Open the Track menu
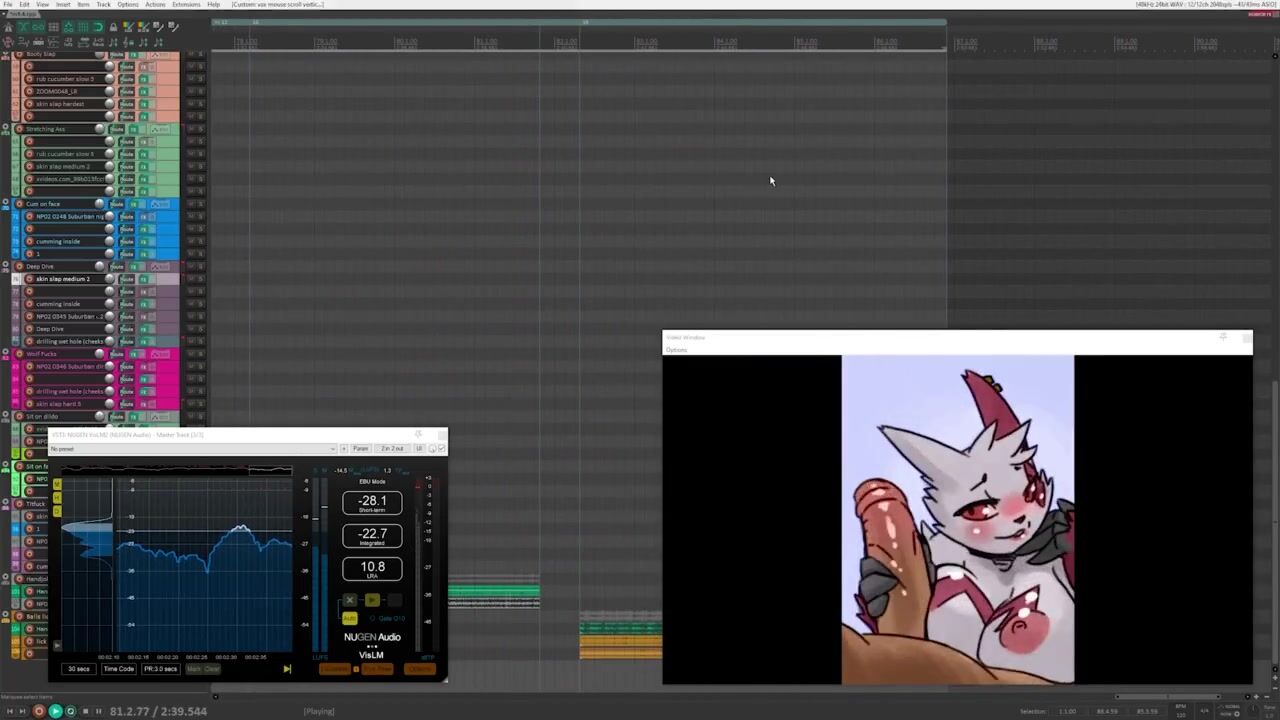The image size is (1280, 720). [103, 4]
